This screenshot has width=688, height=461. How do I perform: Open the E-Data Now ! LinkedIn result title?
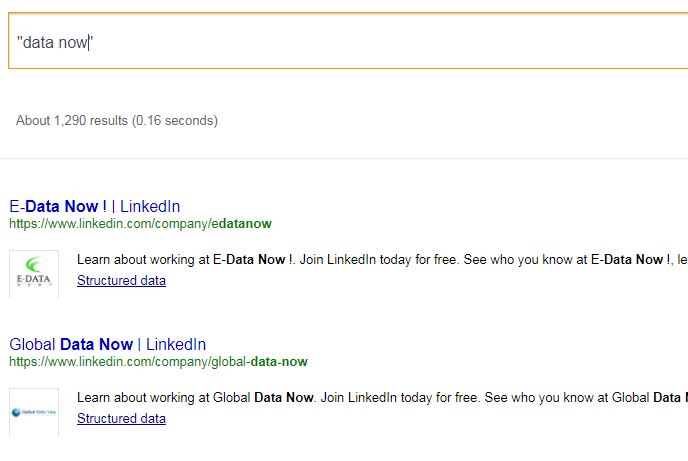[x=58, y=207]
